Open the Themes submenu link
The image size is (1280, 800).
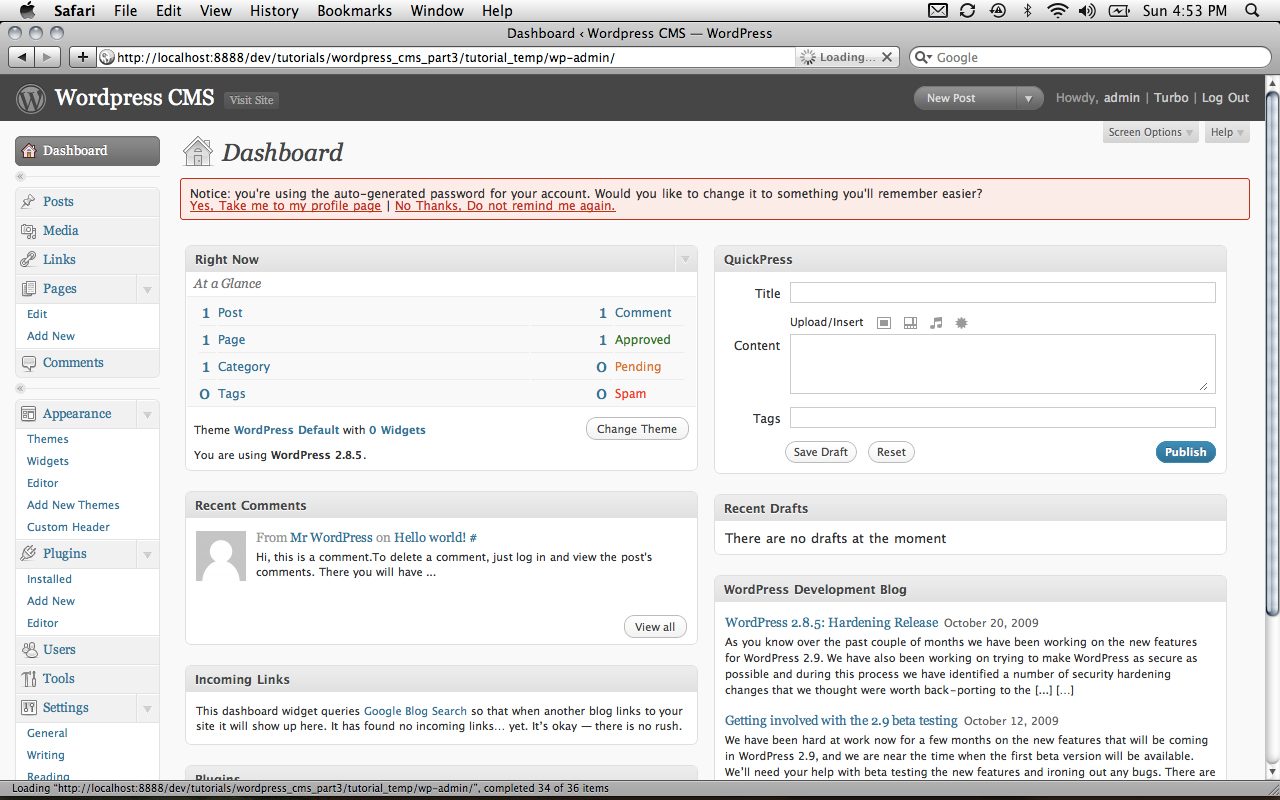pyautogui.click(x=48, y=439)
